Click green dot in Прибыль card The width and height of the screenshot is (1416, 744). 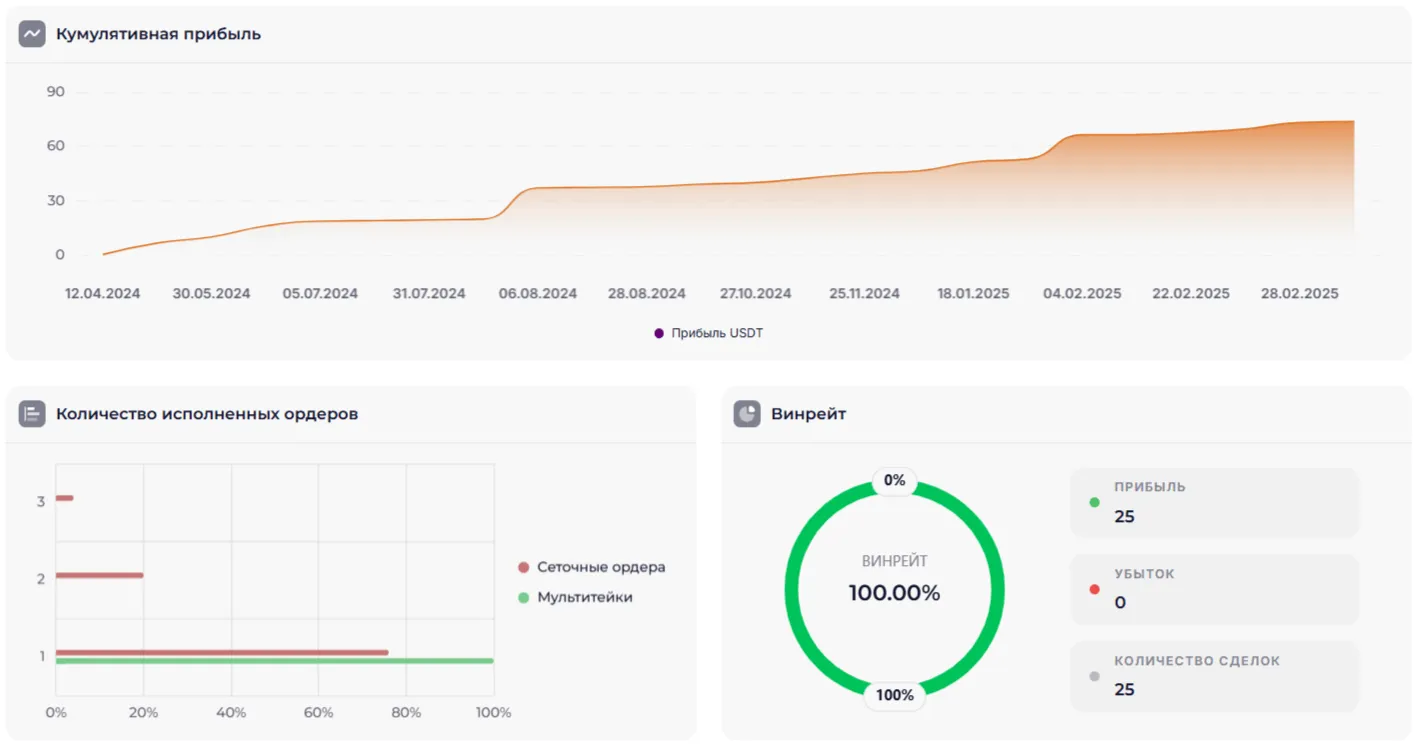tap(1094, 502)
